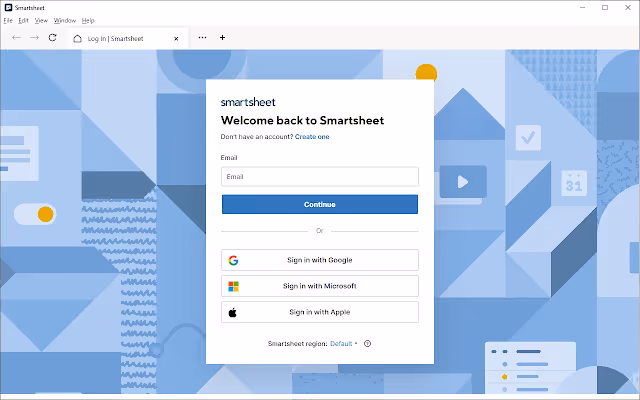The width and height of the screenshot is (640, 400).
Task: Open the region help question mark icon
Action: [367, 344]
